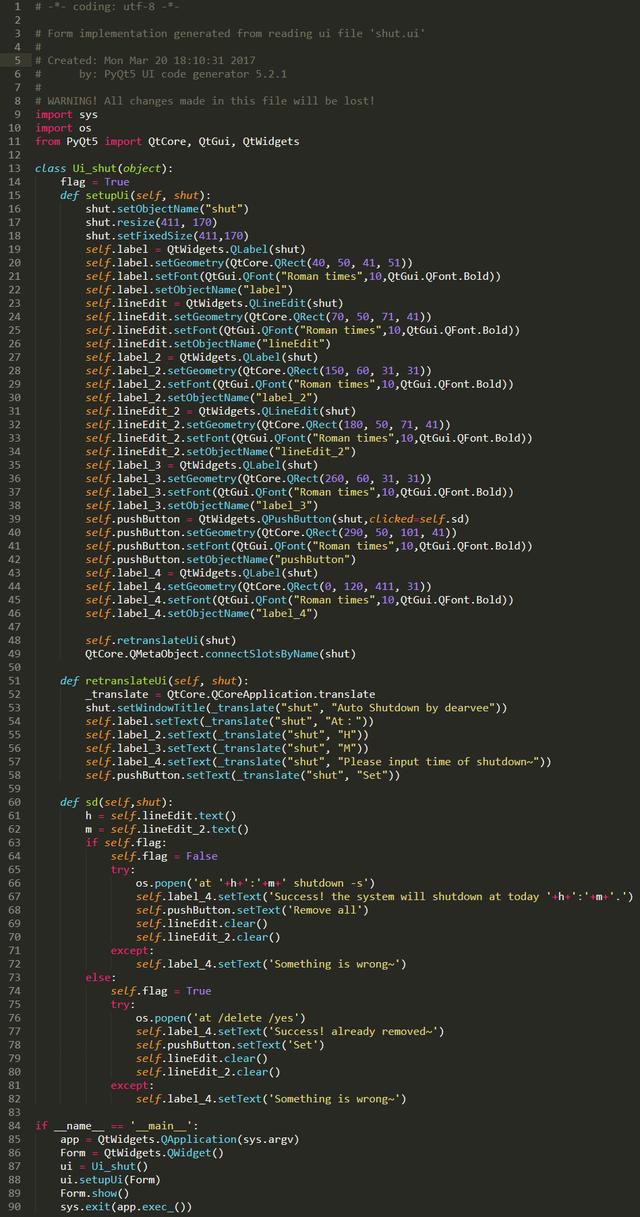Click the 'pushButton.setText(_translate("shut", "Set"))' line
The image size is (640, 1217).
click(242, 776)
